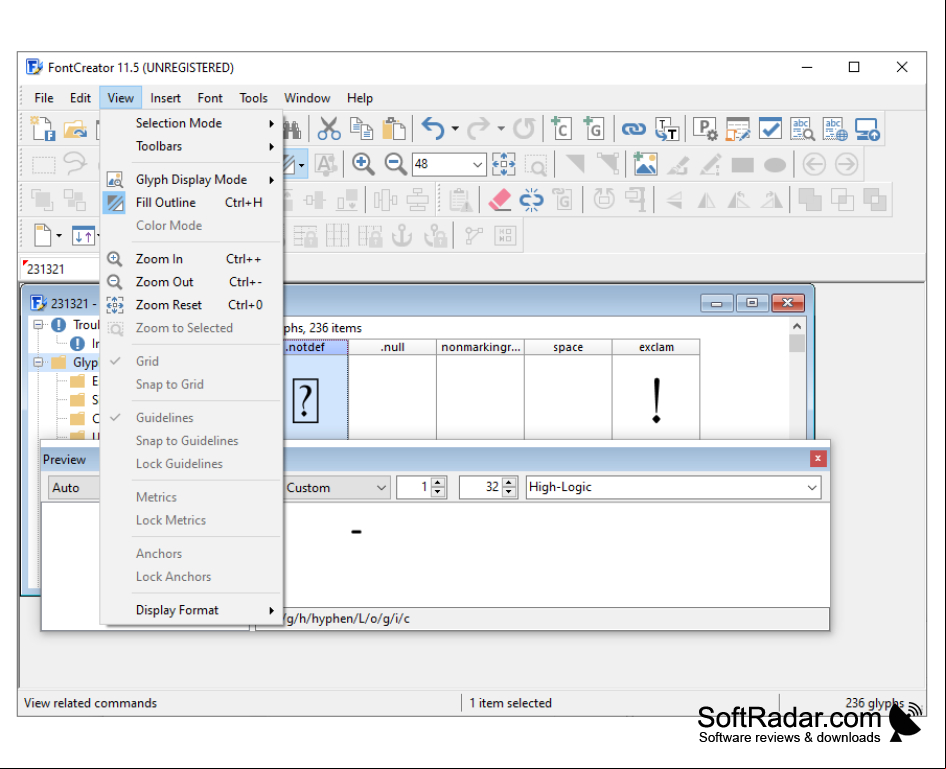The width and height of the screenshot is (946, 769).
Task: Click the blue Undo arrow
Action: point(433,128)
